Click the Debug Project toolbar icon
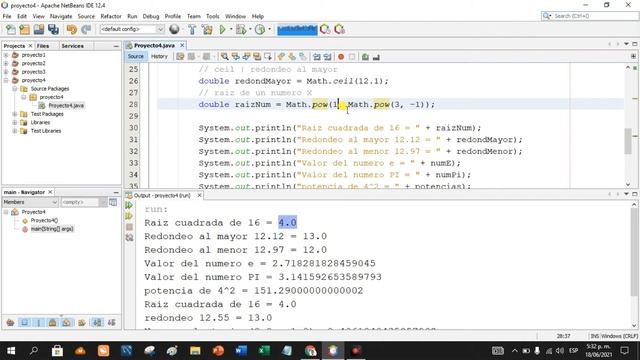Image resolution: width=640 pixels, height=360 pixels. pyautogui.click(x=240, y=29)
